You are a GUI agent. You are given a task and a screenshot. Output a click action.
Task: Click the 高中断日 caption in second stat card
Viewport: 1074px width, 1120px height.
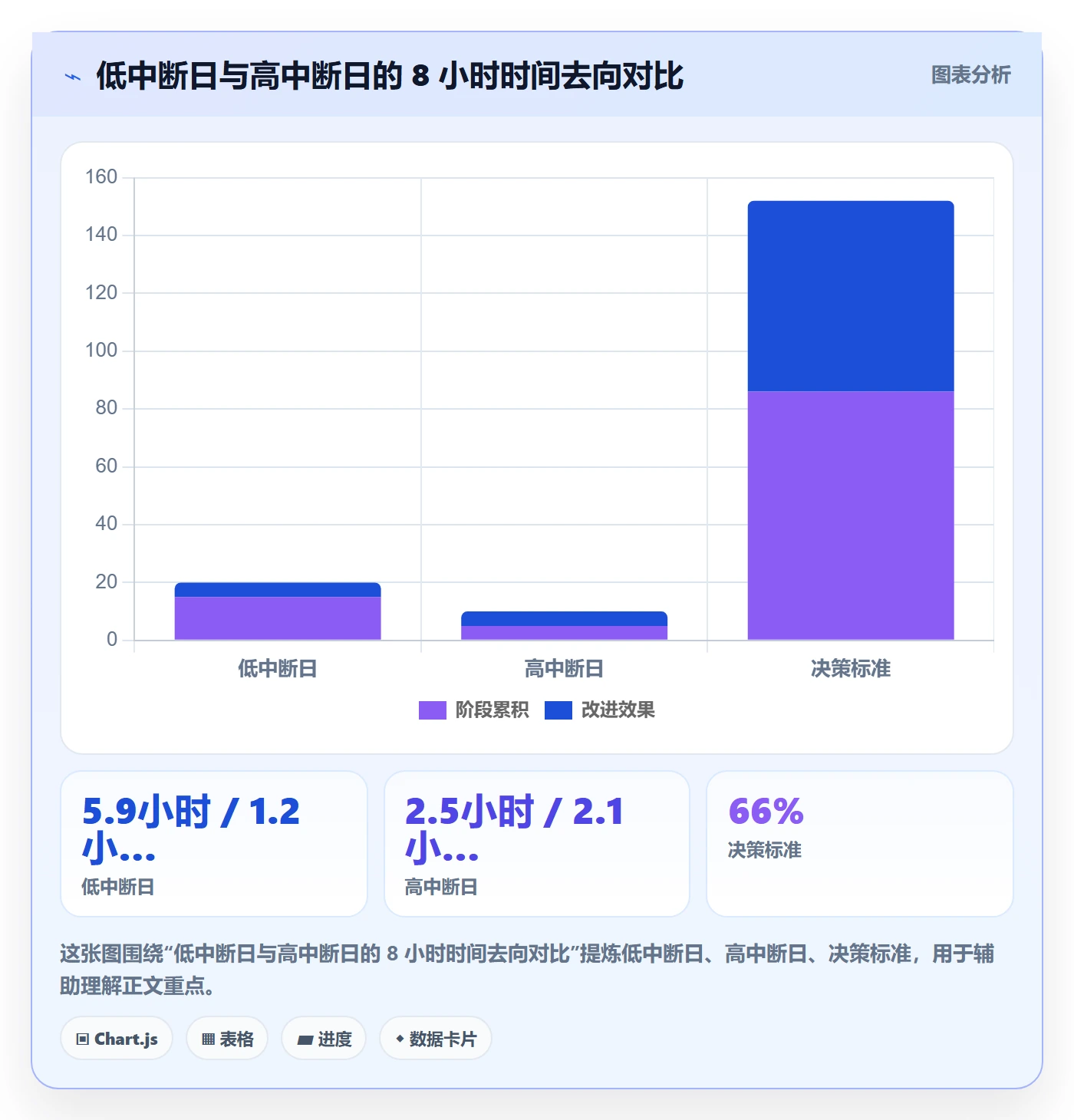tap(441, 888)
